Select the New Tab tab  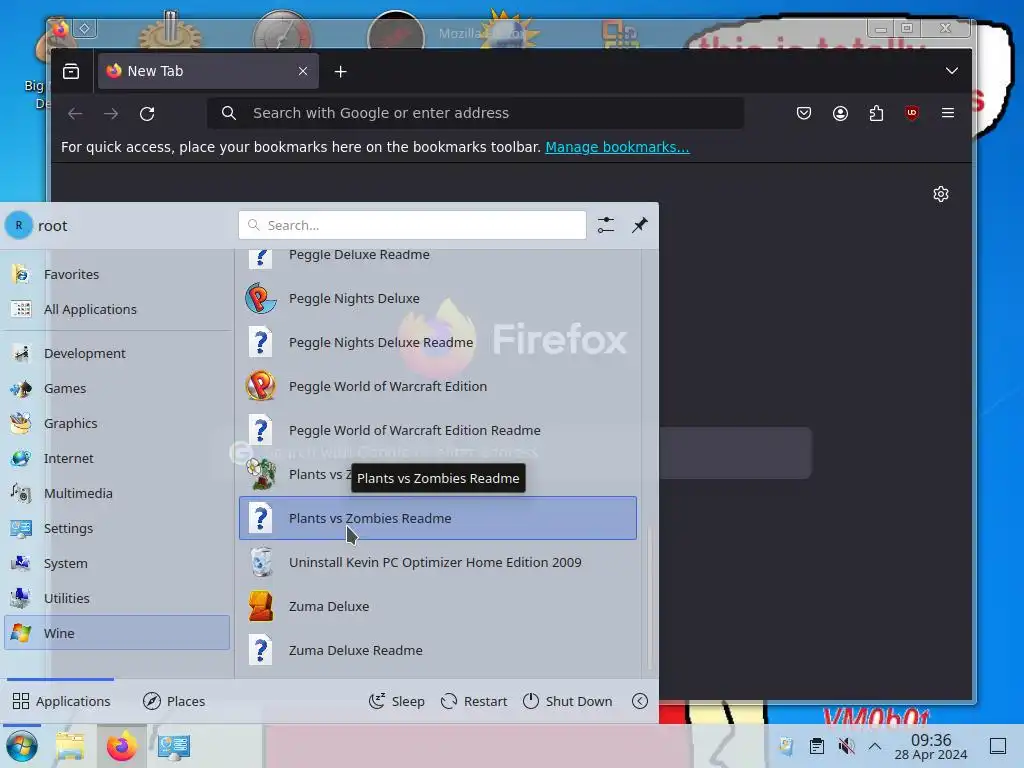coord(208,71)
